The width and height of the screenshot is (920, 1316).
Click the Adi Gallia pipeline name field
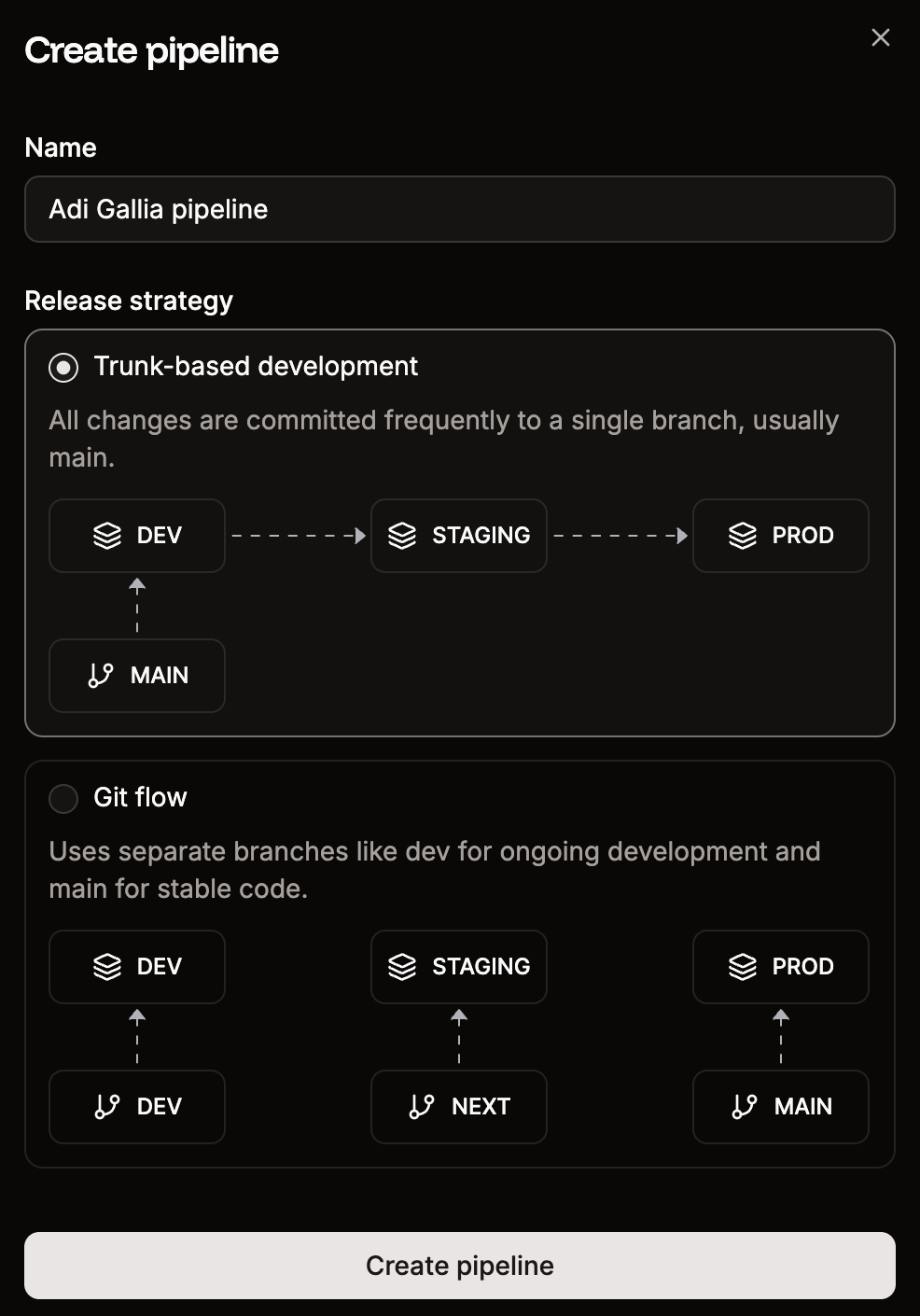point(460,209)
